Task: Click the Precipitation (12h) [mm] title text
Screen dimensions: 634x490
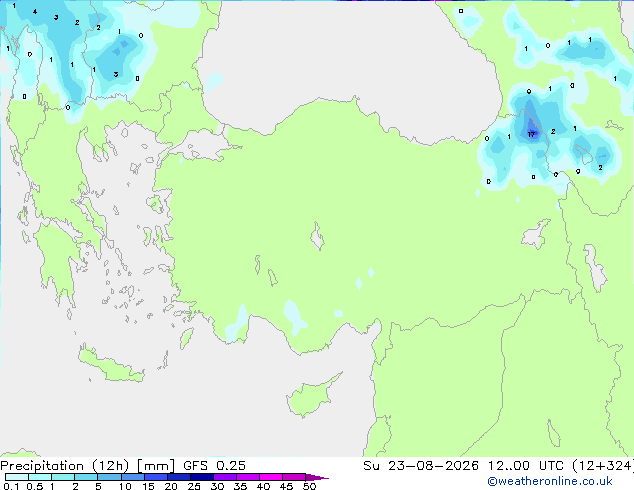Action: coord(87,466)
